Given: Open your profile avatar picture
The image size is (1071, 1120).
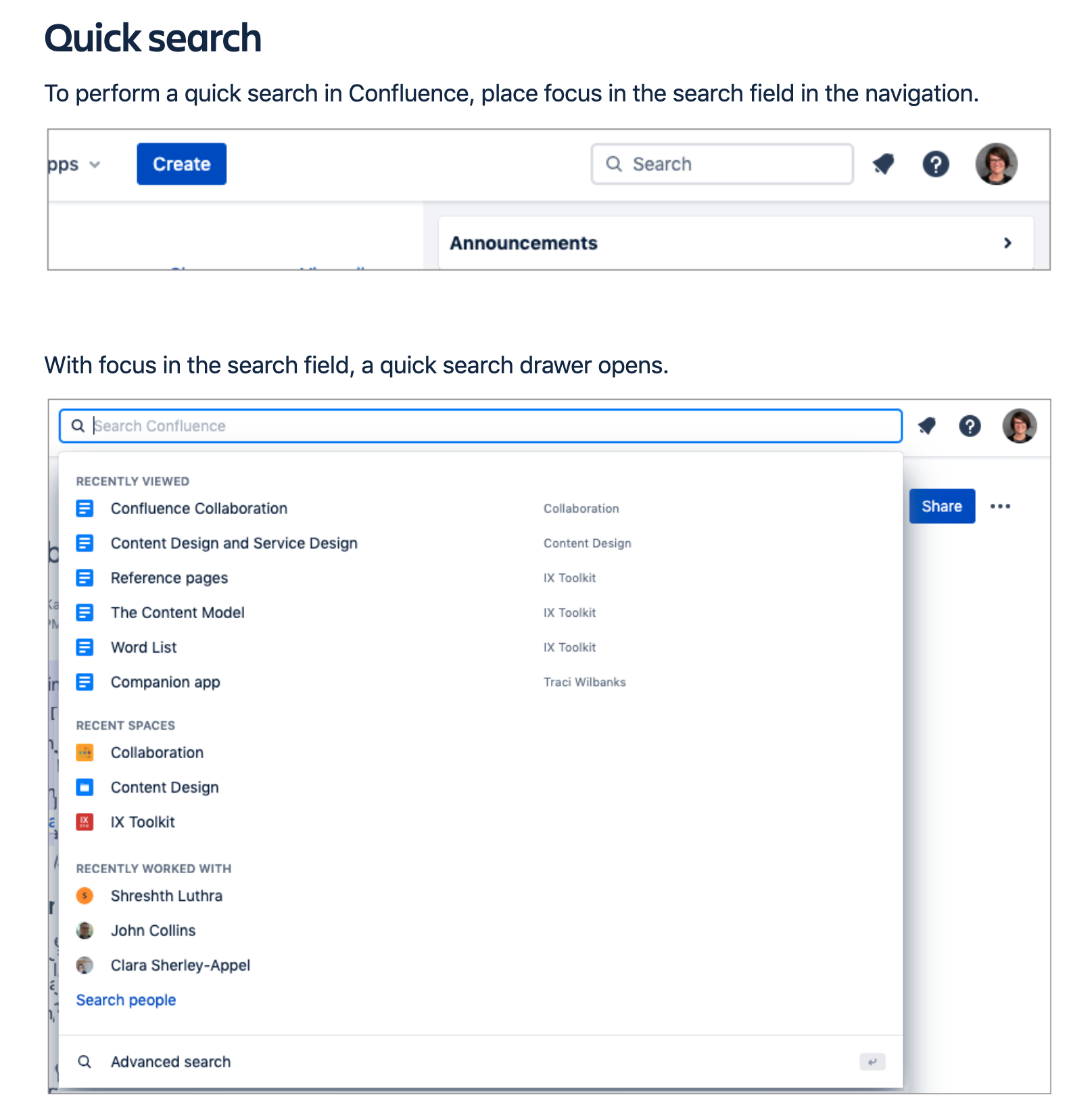Looking at the screenshot, I should pos(997,164).
